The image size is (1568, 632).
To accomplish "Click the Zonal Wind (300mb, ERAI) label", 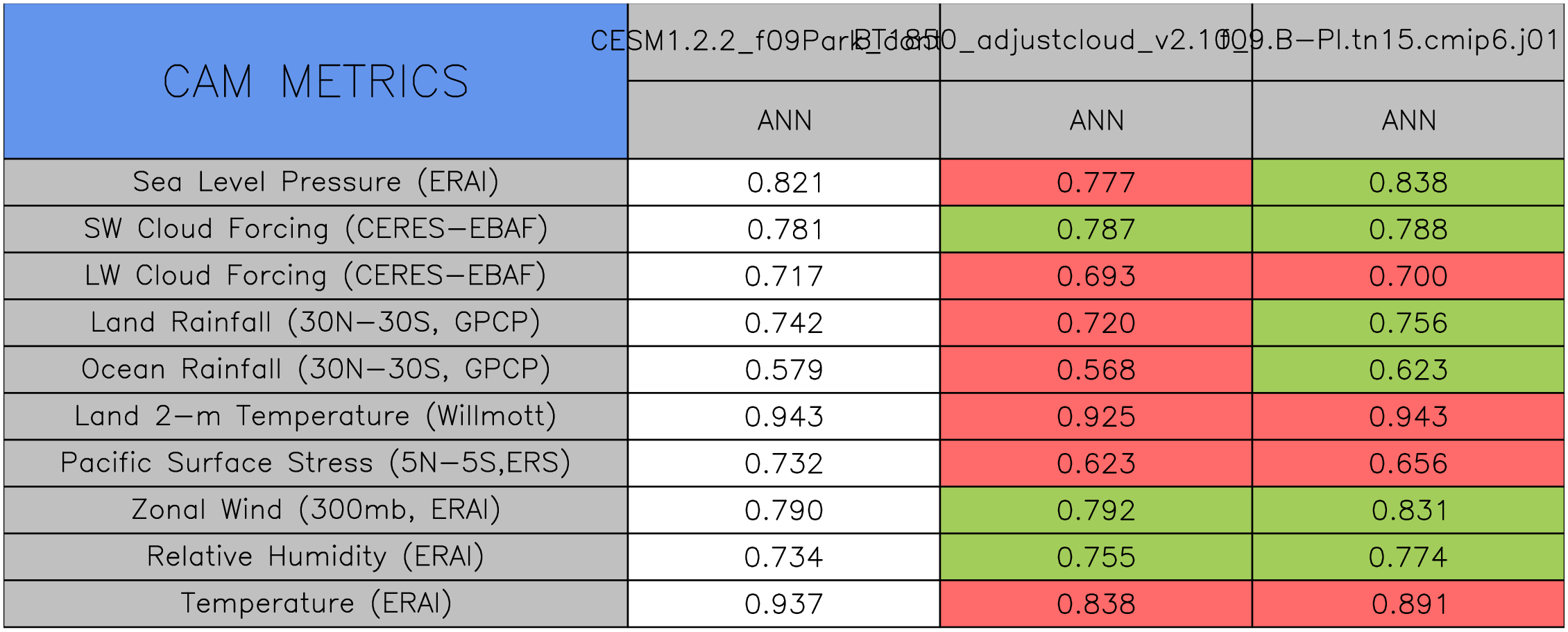I will [x=316, y=510].
